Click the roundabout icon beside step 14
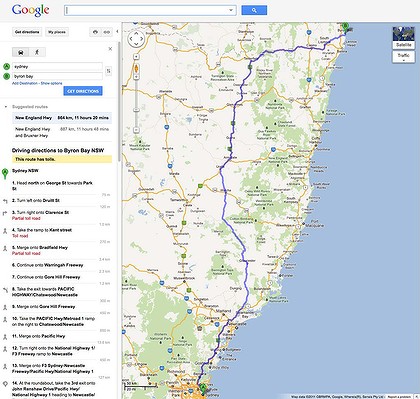This screenshot has height=399, width=420. point(5,384)
